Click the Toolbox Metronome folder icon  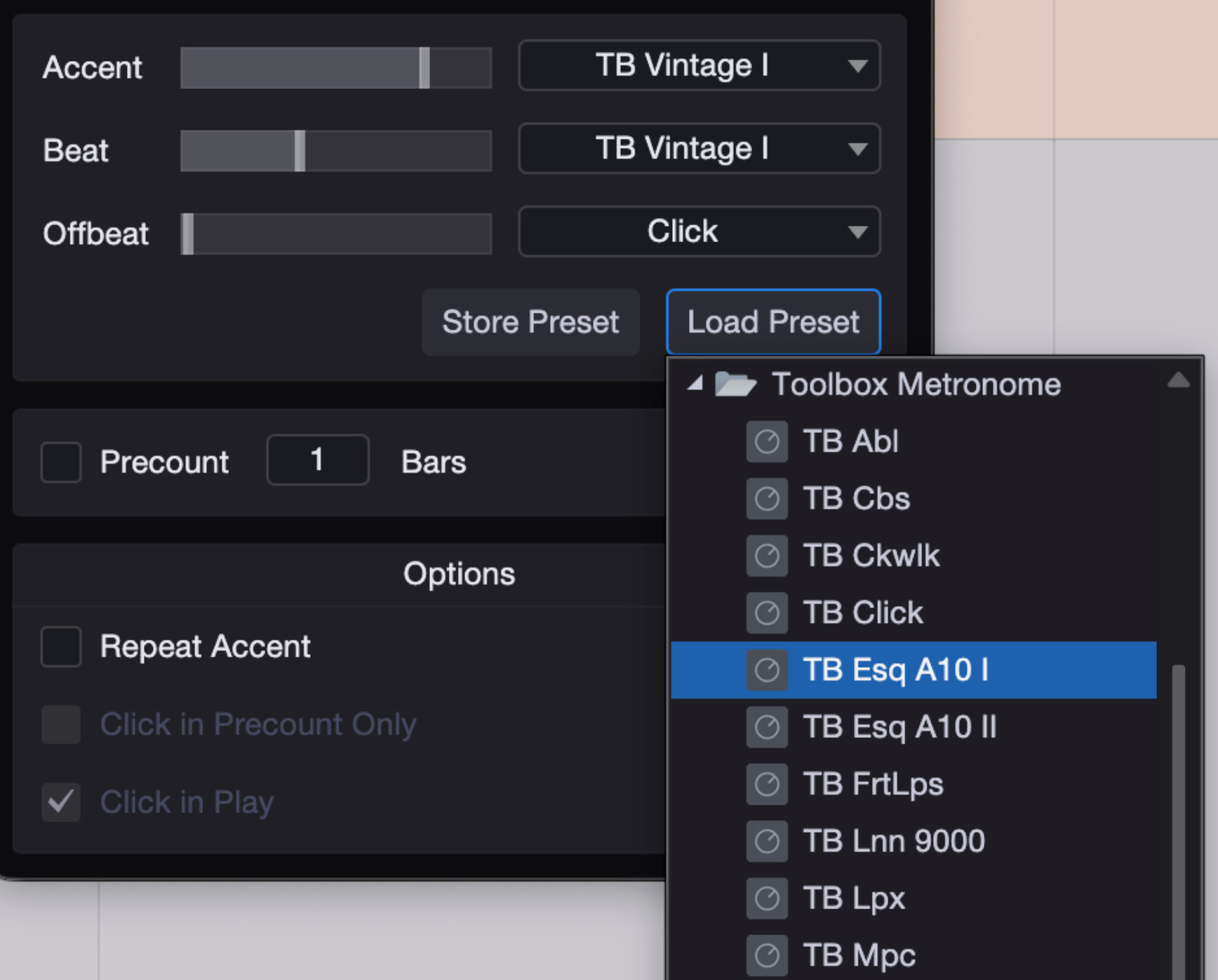click(735, 384)
